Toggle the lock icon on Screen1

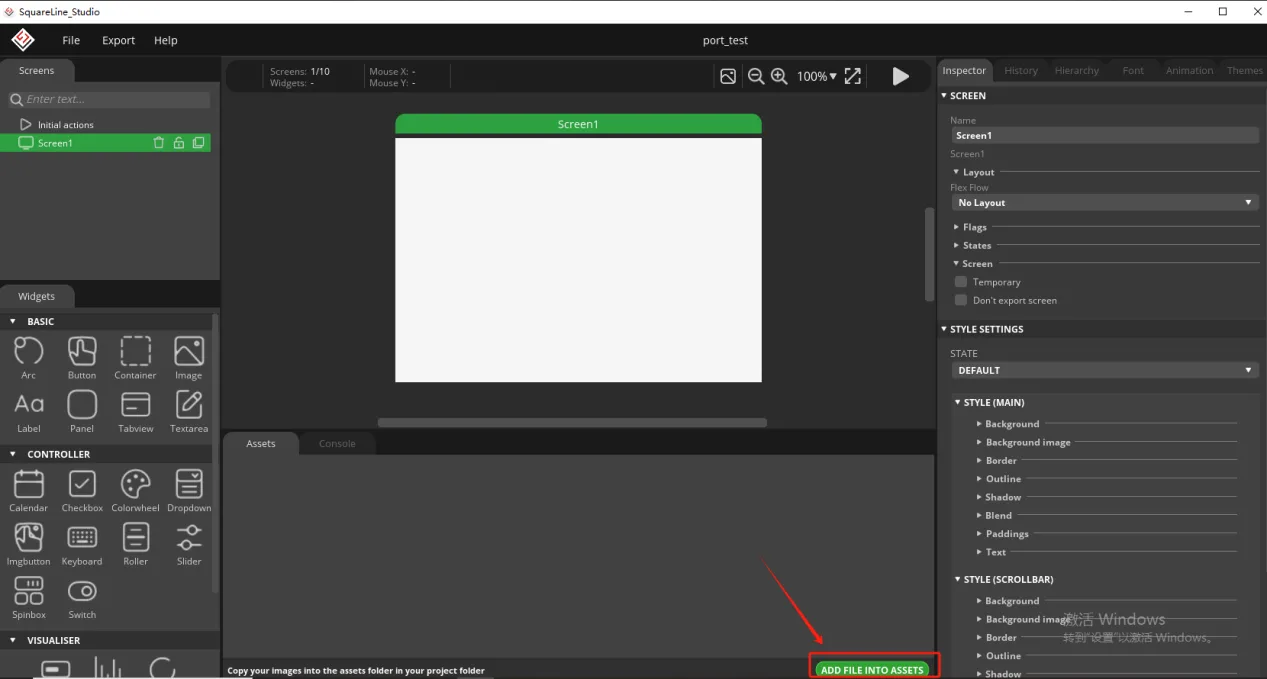point(178,143)
